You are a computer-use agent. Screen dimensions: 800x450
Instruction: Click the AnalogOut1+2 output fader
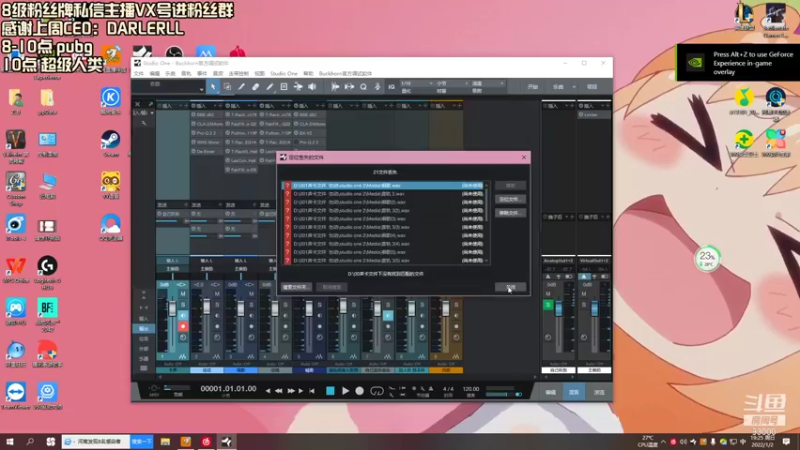559,308
